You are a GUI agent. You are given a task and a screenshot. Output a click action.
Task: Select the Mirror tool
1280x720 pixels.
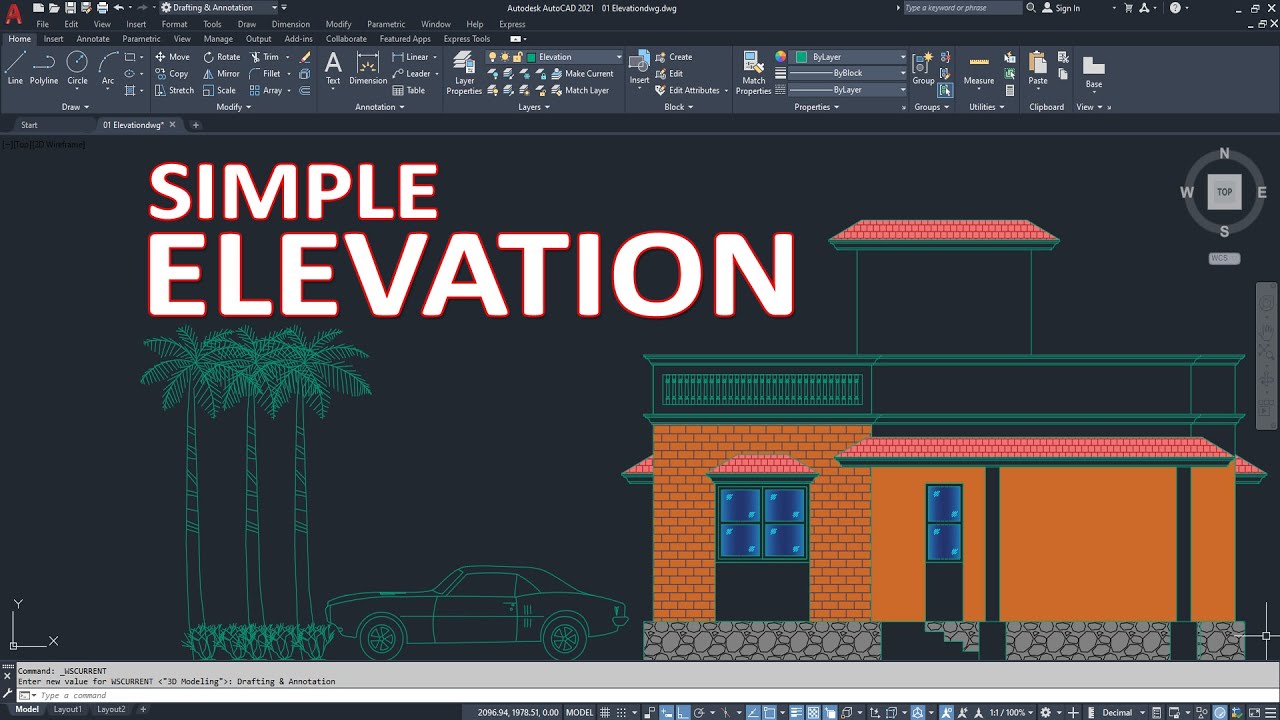click(222, 73)
